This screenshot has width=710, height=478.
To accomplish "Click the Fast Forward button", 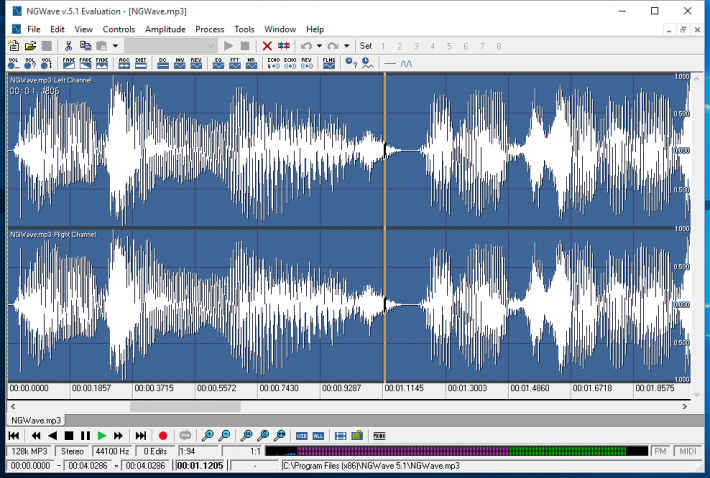I will coord(118,436).
